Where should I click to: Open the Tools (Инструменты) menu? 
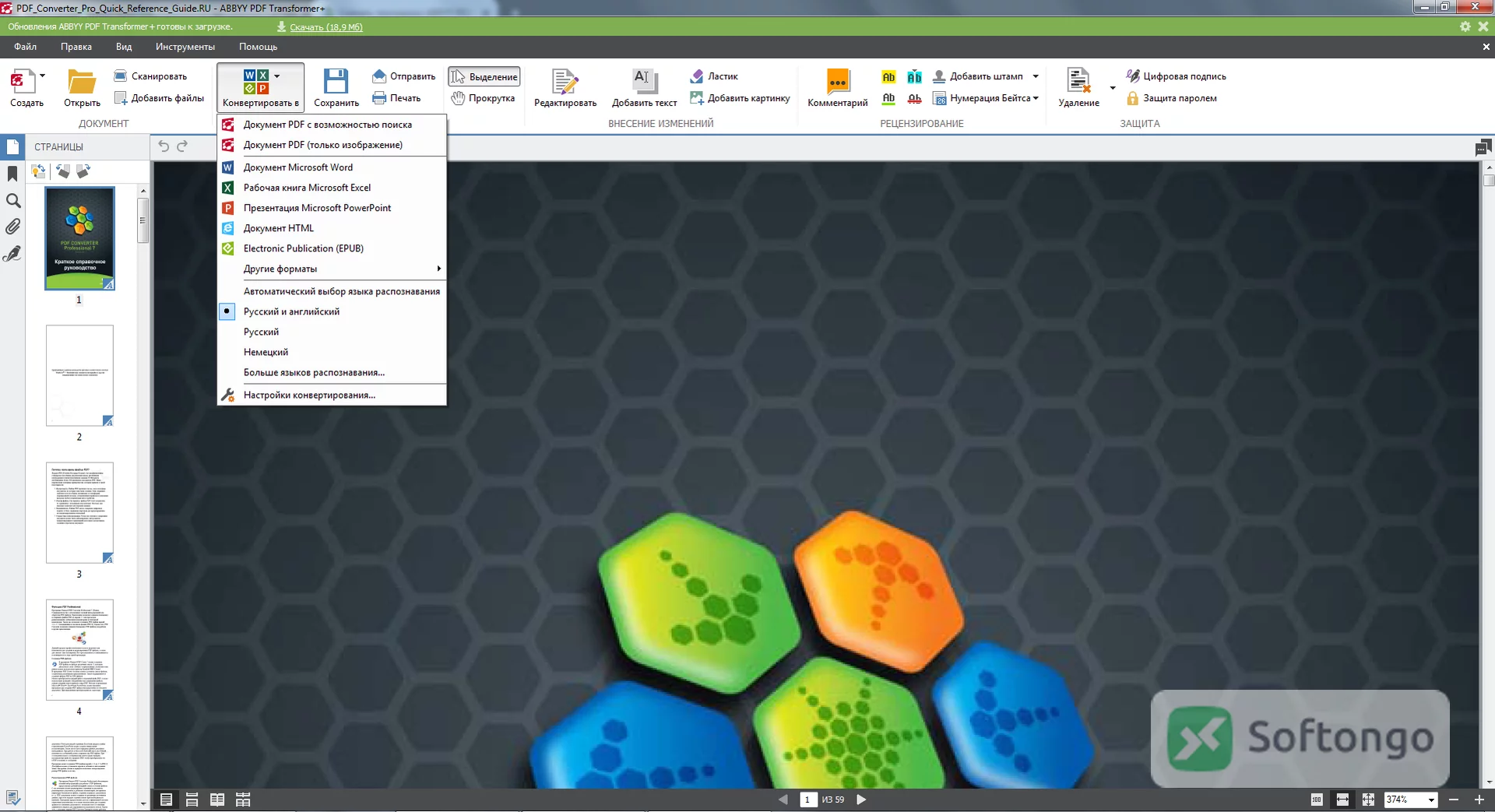coord(185,47)
